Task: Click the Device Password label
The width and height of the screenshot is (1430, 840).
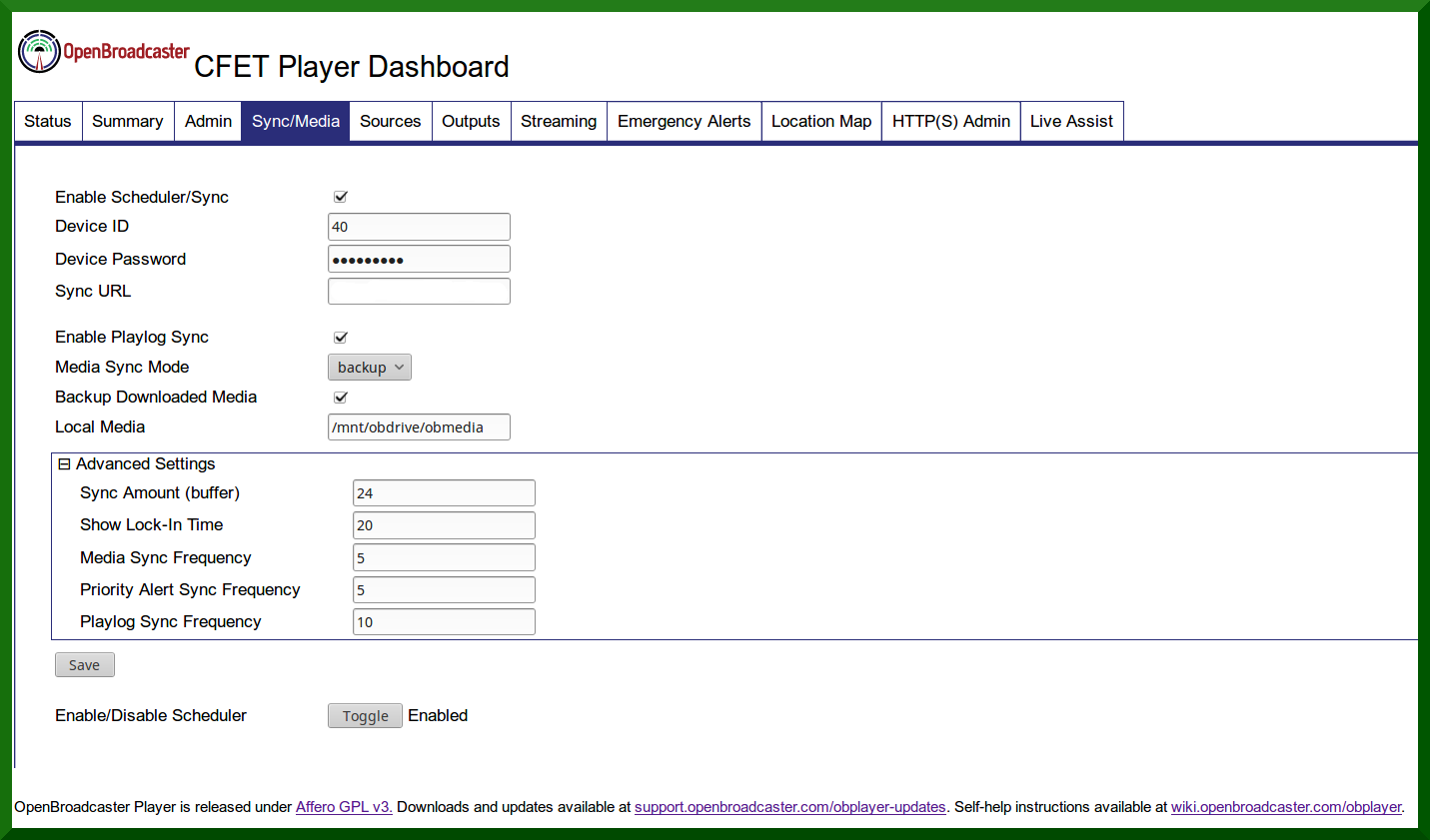Action: pyautogui.click(x=121, y=259)
